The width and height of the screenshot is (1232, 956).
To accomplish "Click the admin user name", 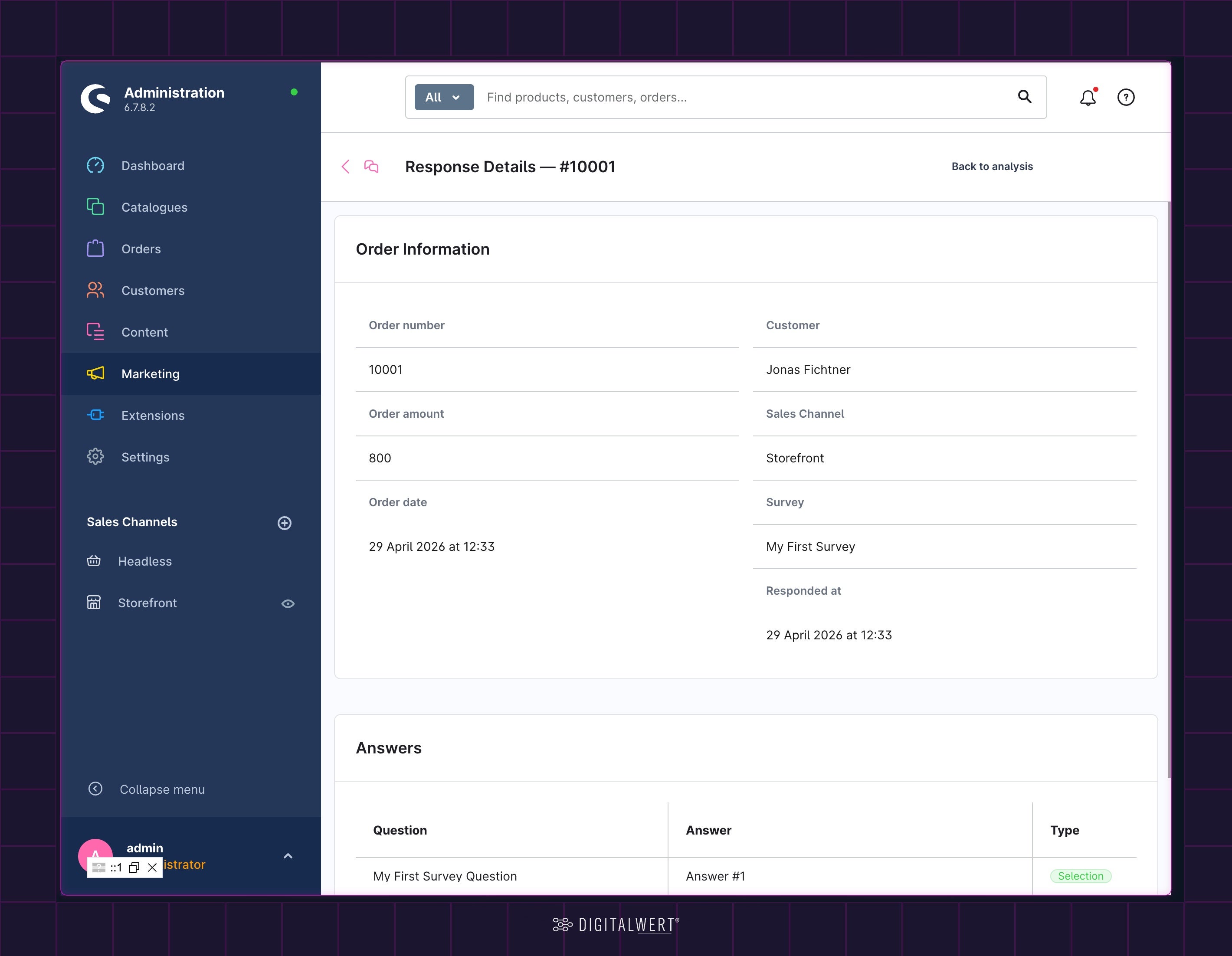I will pyautogui.click(x=144, y=848).
